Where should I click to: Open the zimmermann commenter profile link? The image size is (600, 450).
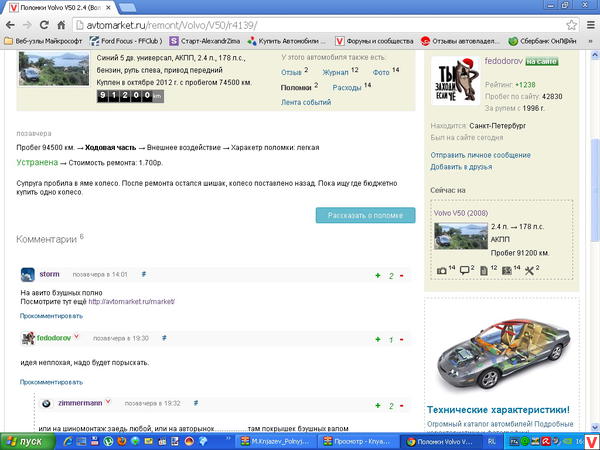click(80, 403)
